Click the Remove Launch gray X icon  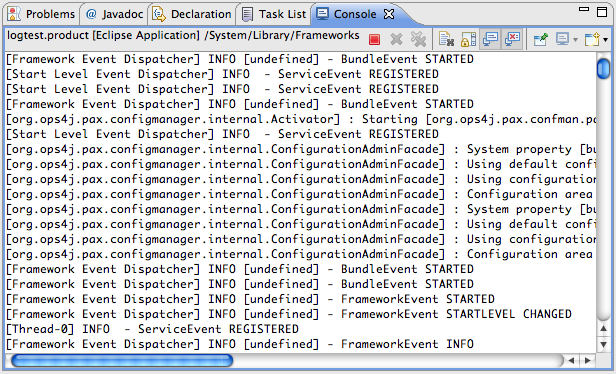[x=396, y=39]
